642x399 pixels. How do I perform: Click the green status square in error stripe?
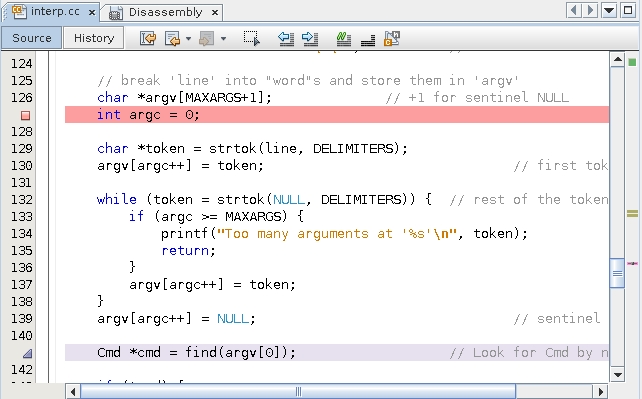pos(632,62)
